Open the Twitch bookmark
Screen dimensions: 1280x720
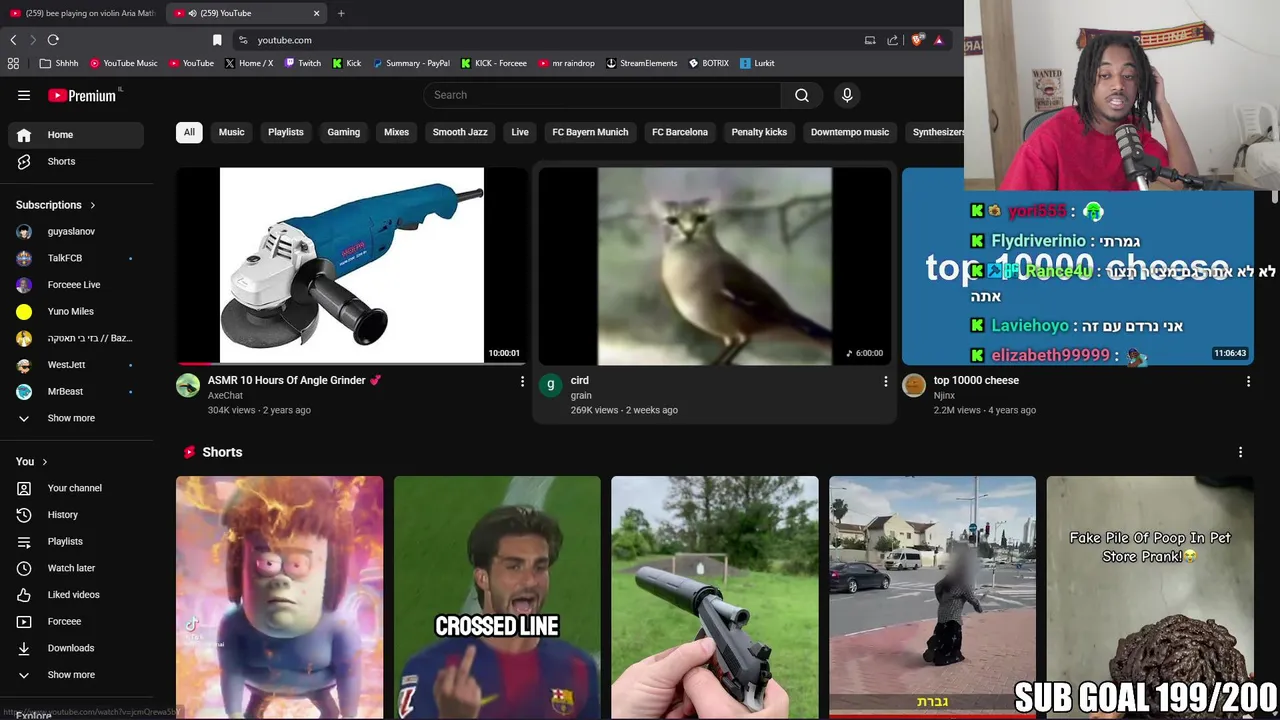[x=303, y=63]
